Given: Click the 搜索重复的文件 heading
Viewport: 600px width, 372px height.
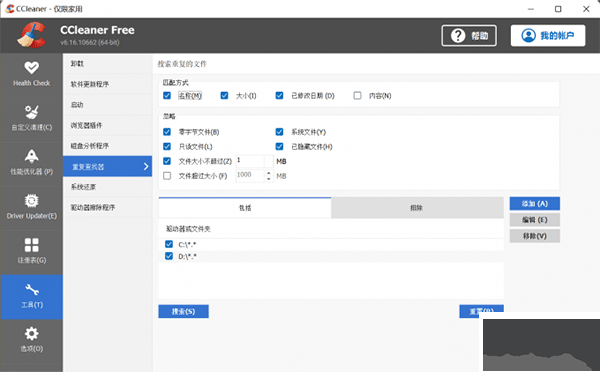Looking at the screenshot, I should (182, 64).
